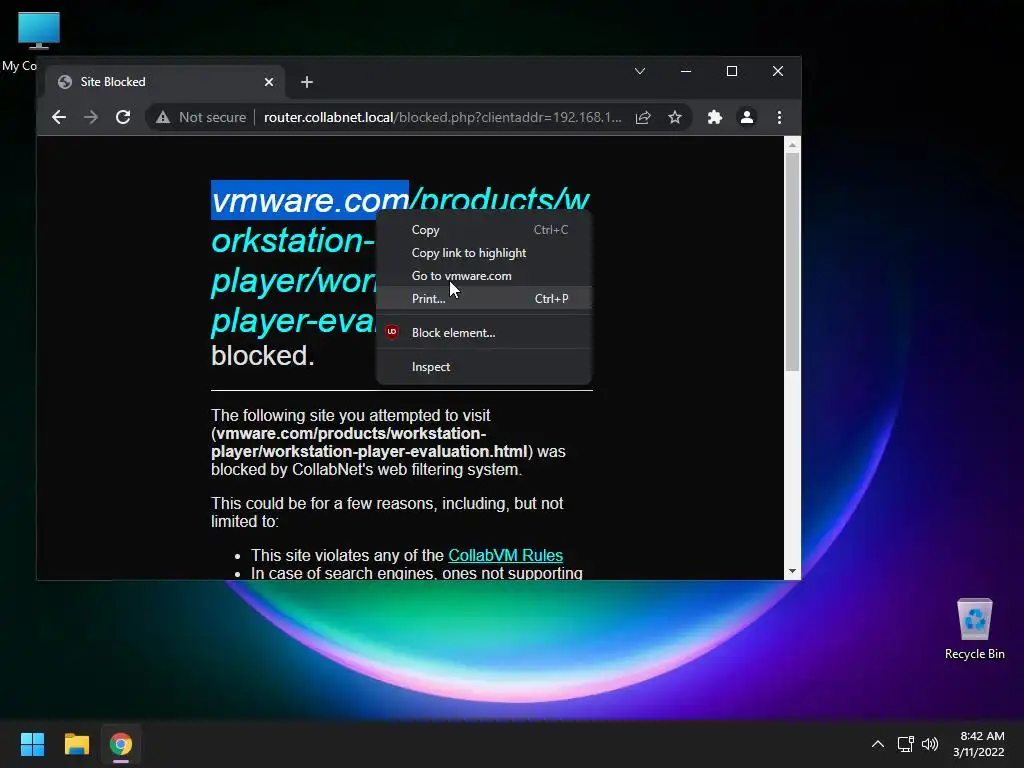The width and height of the screenshot is (1024, 768).
Task: Show hidden tray icons chevron
Action: point(878,744)
